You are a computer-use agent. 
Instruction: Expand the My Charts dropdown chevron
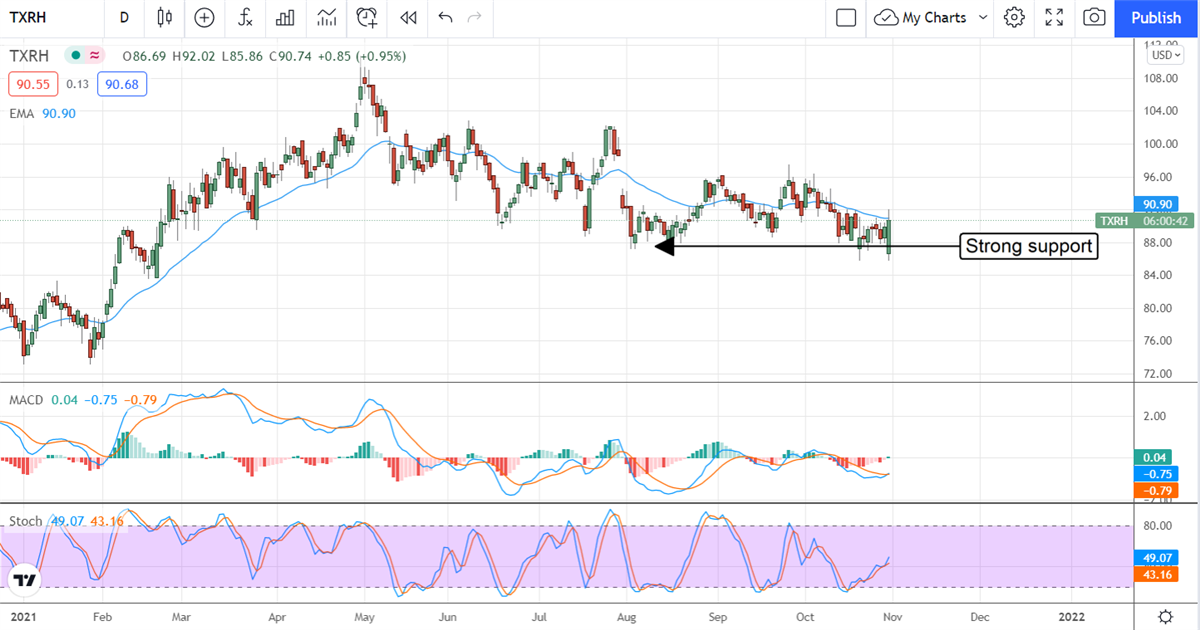click(x=983, y=17)
